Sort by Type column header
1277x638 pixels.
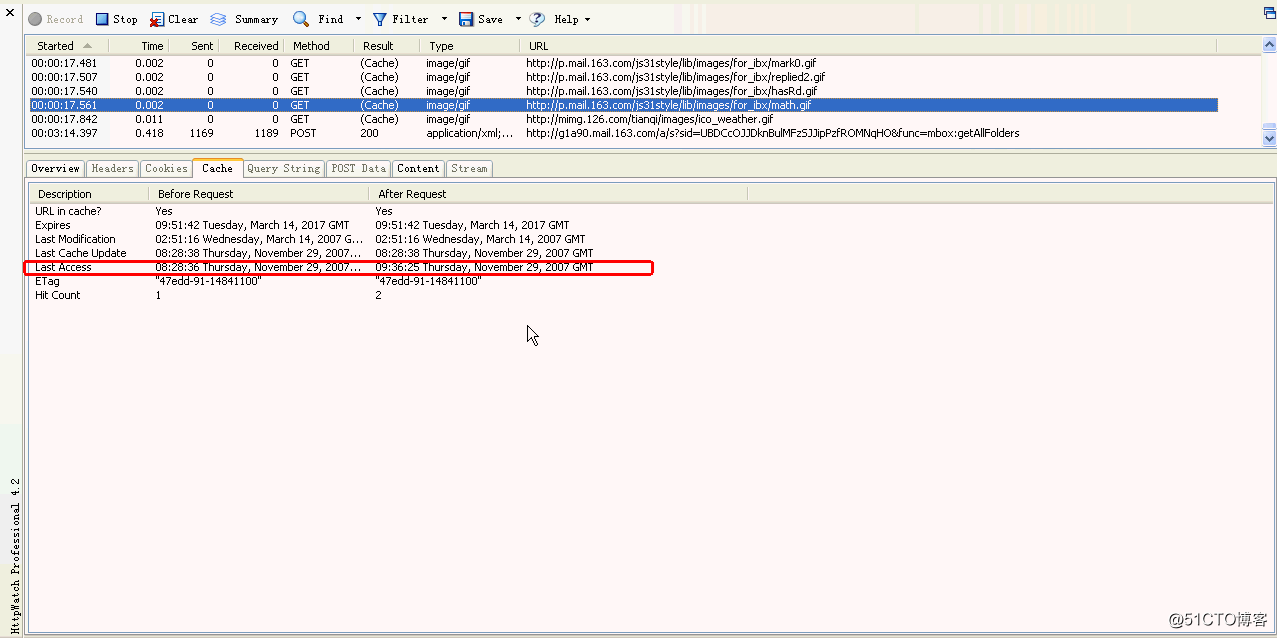pyautogui.click(x=470, y=46)
